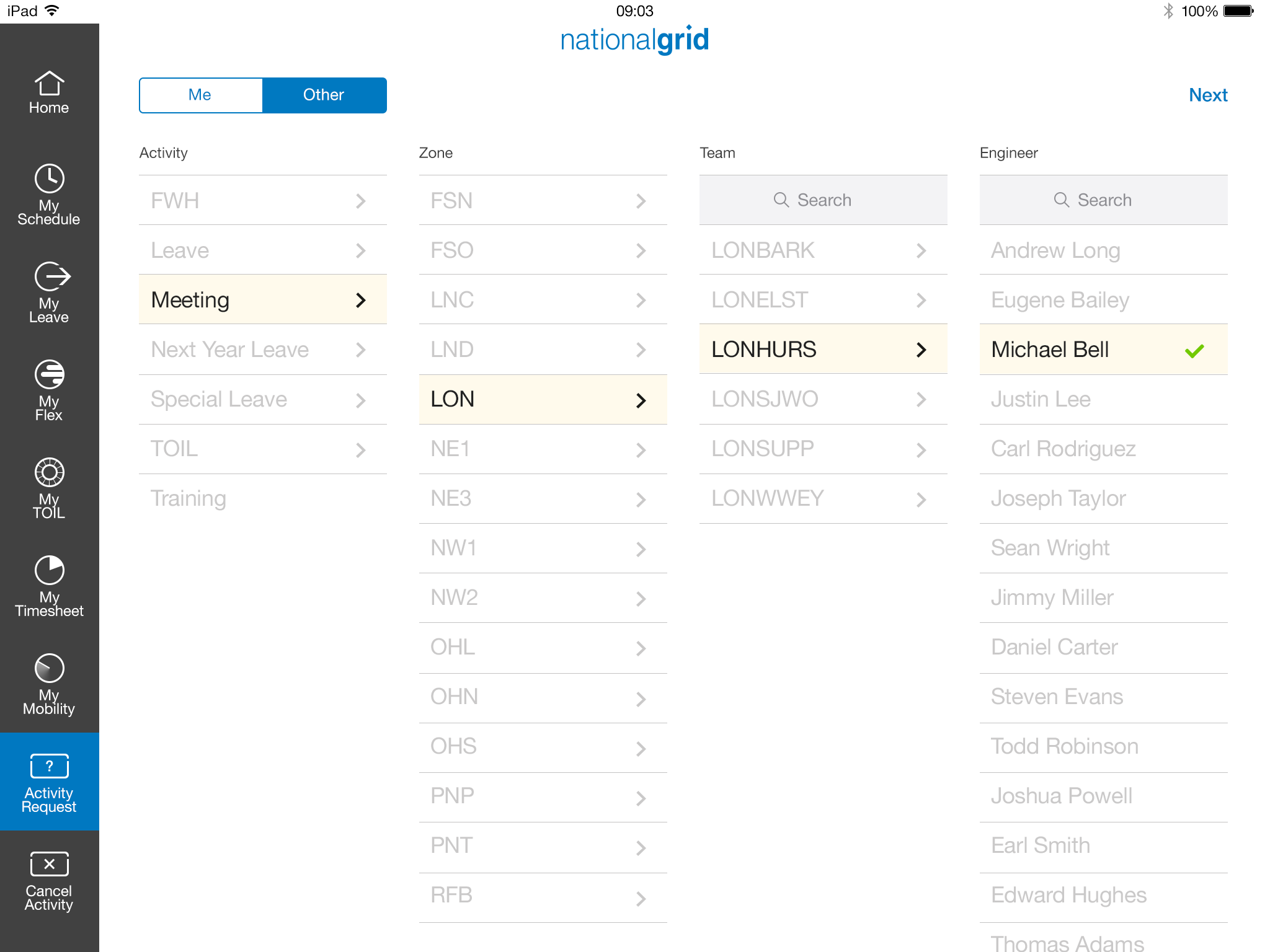This screenshot has height=952, width=1270.
Task: Open Activity Request in sidebar
Action: [x=49, y=781]
